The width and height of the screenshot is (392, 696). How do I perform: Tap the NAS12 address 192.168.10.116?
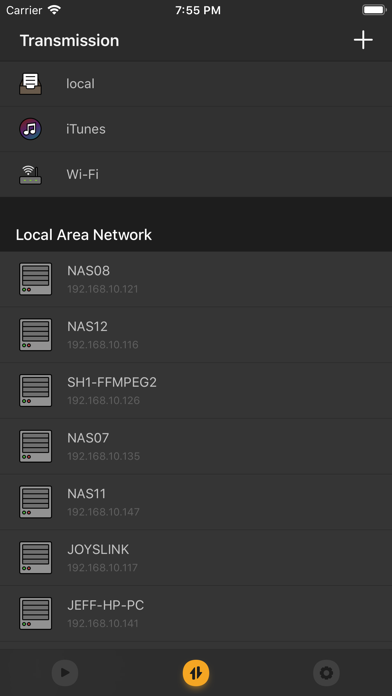coord(103,344)
